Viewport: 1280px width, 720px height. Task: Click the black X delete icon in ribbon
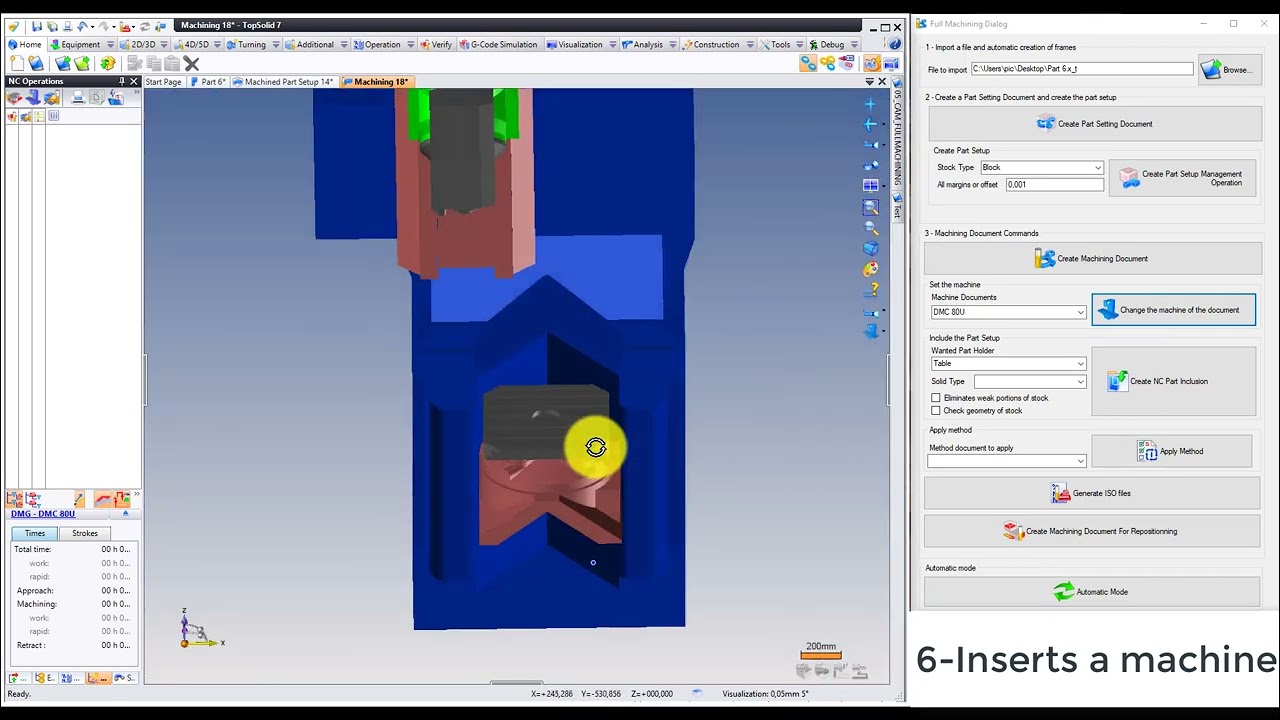(191, 63)
